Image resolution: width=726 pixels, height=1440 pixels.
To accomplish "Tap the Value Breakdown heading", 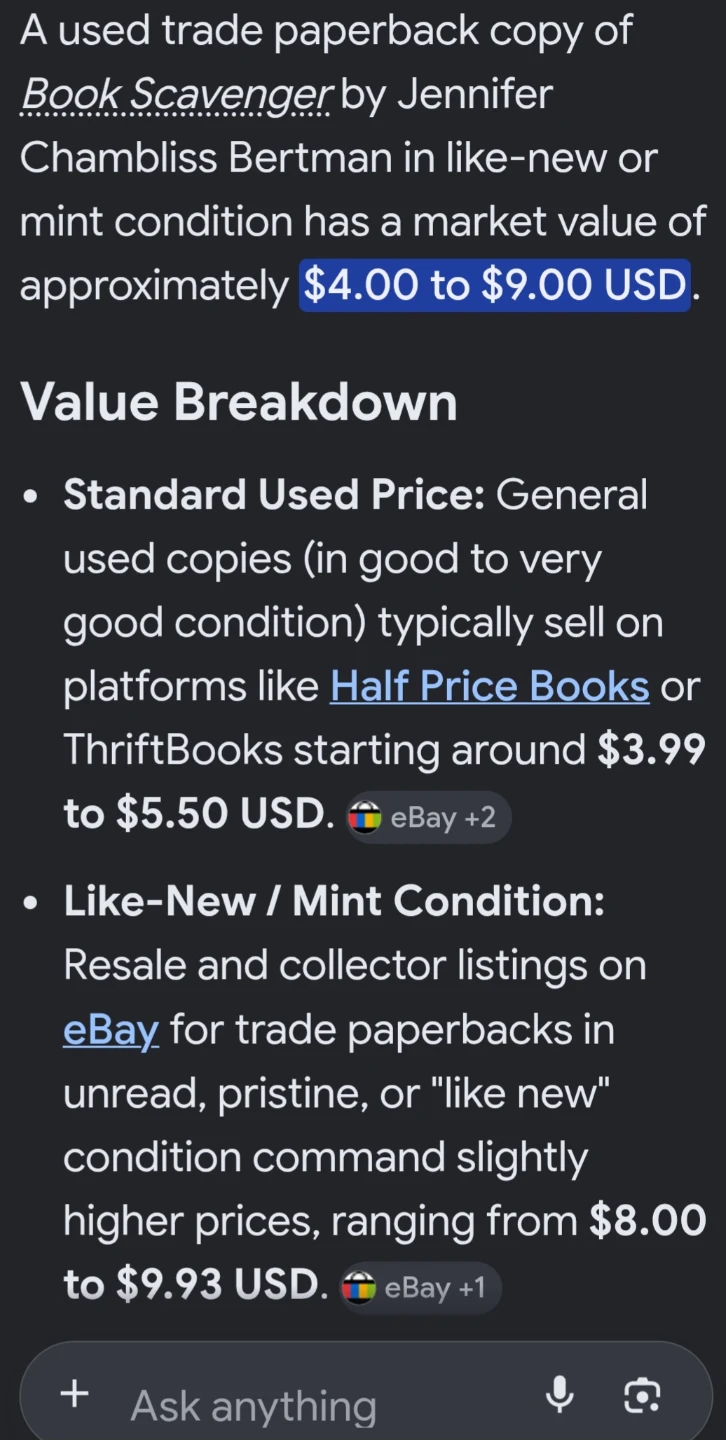I will 239,402.
